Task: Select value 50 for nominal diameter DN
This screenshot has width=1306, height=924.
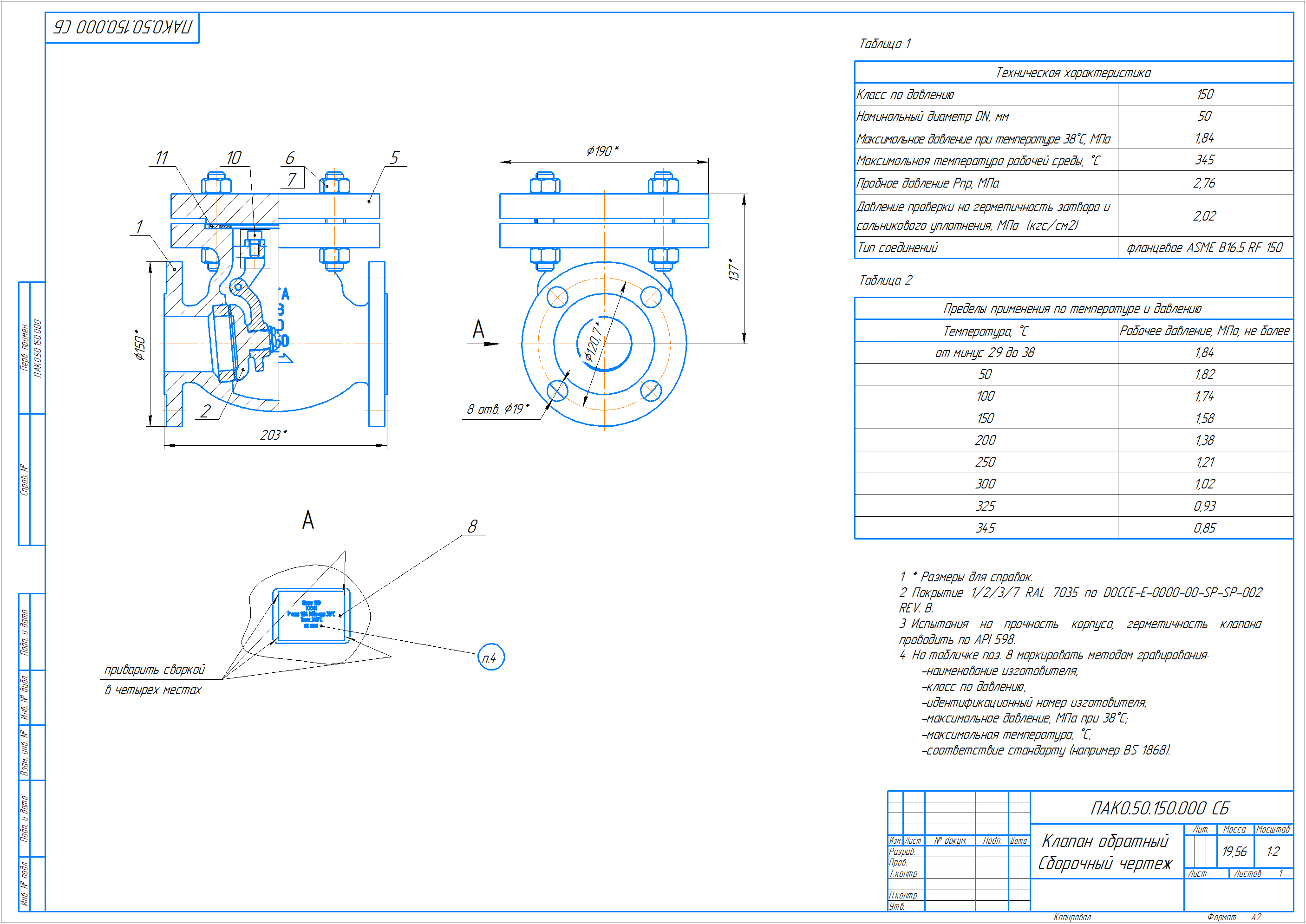Action: pos(1205,116)
